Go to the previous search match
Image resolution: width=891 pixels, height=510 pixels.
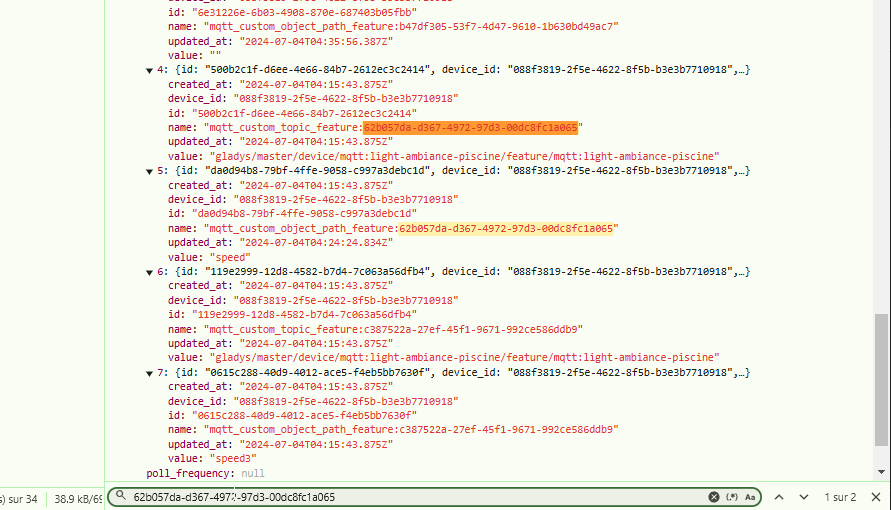777,497
